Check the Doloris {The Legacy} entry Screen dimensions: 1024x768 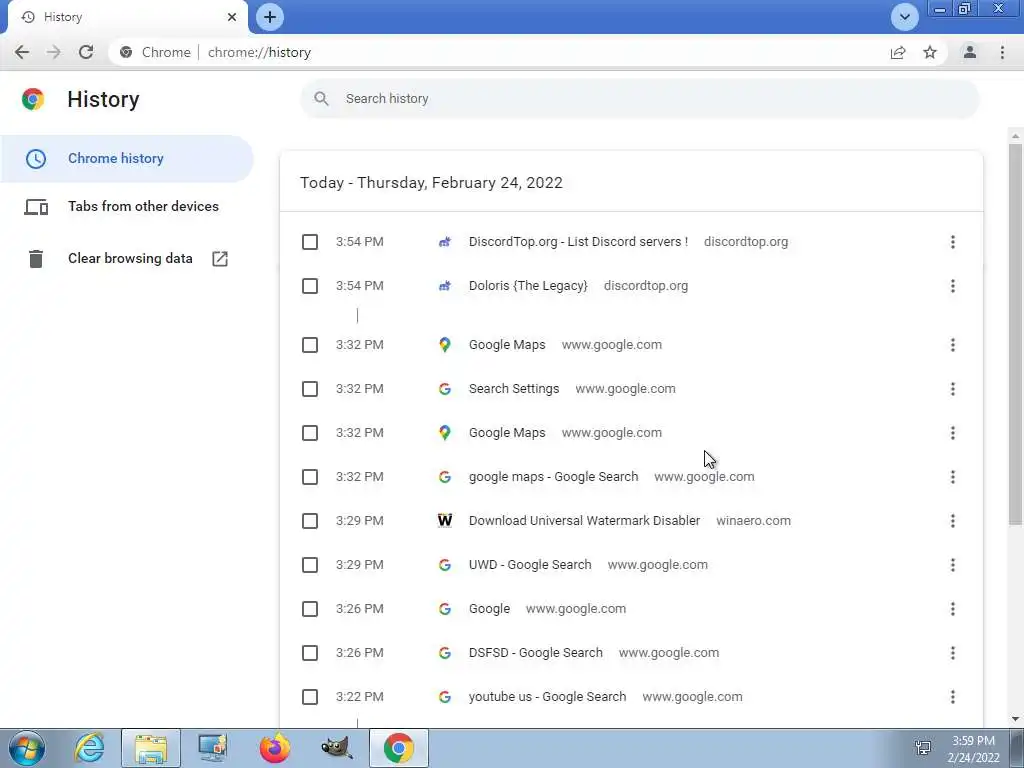click(310, 286)
